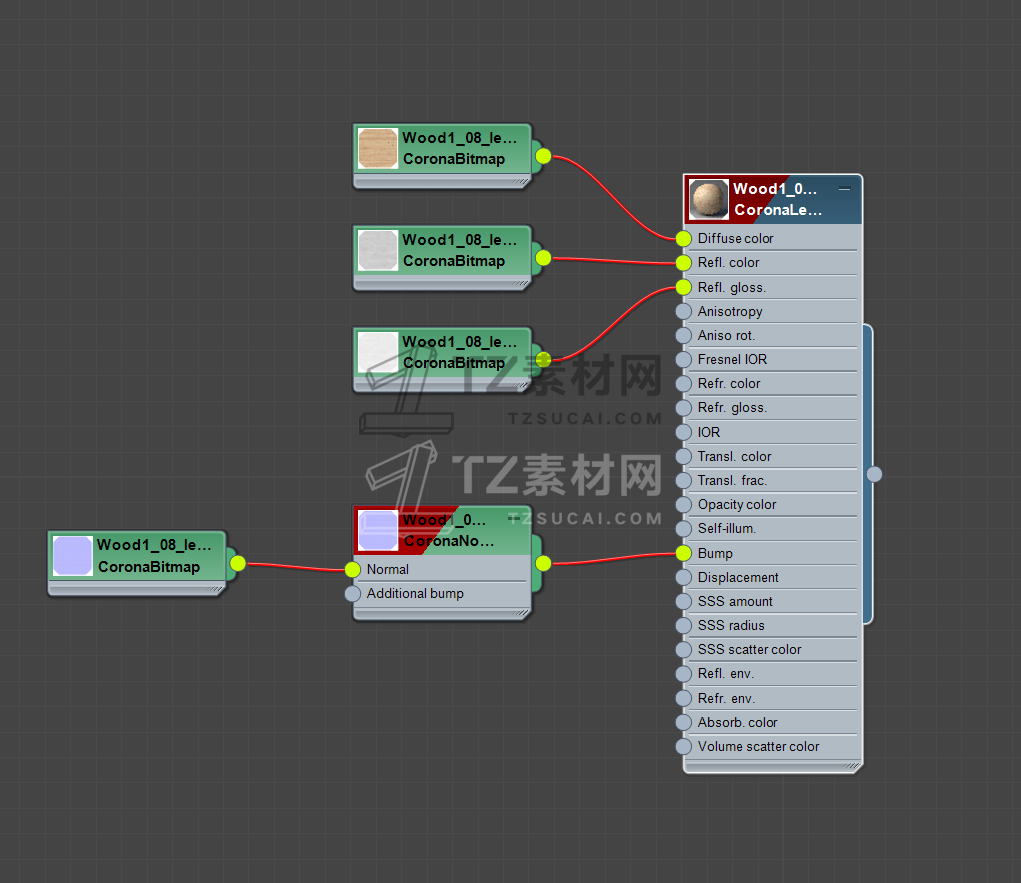
Task: Select the Bump slot label
Action: [x=715, y=554]
